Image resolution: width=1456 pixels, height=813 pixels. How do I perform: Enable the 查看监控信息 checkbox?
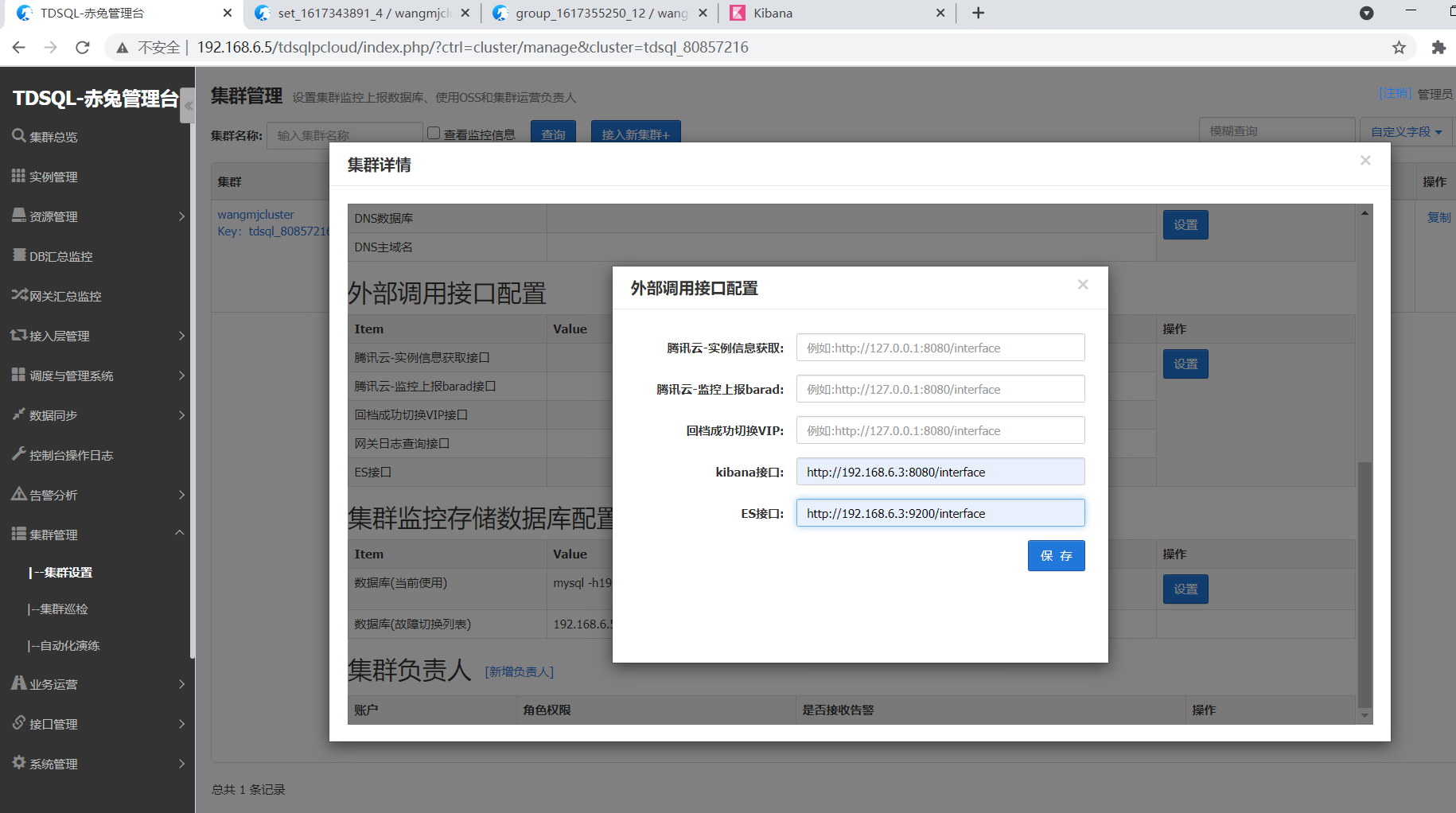pyautogui.click(x=433, y=132)
